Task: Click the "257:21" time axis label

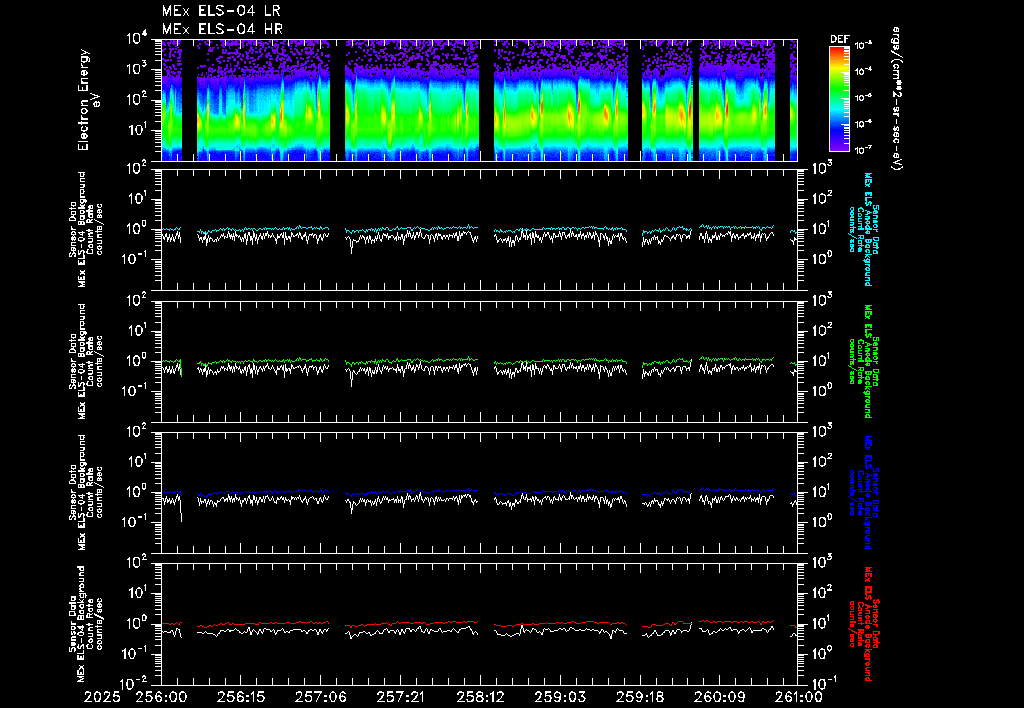Action: point(400,697)
